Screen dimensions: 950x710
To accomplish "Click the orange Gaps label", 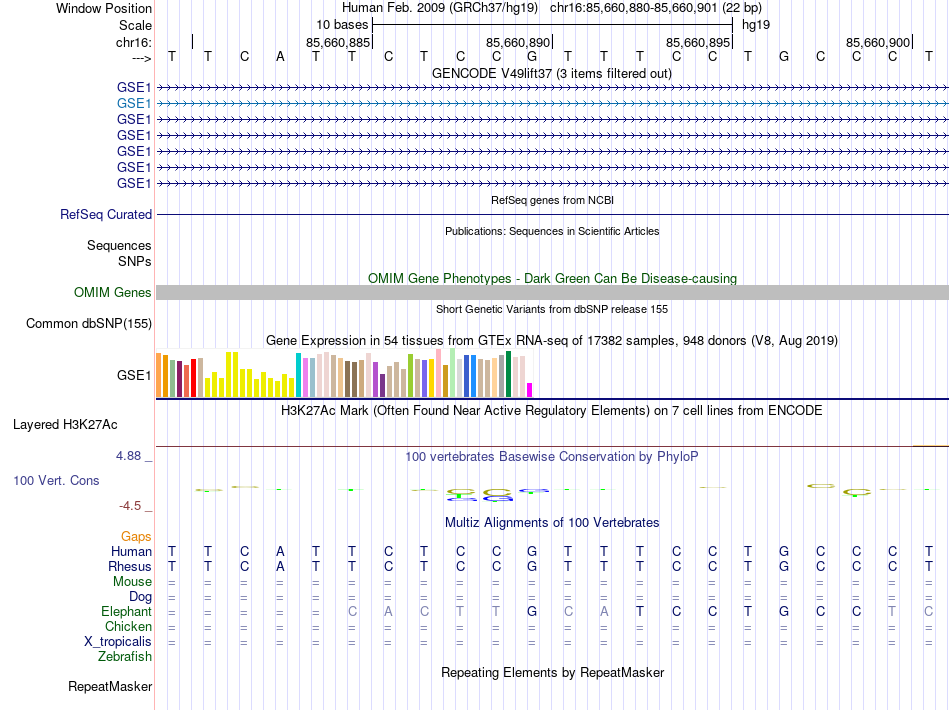I will pyautogui.click(x=136, y=537).
